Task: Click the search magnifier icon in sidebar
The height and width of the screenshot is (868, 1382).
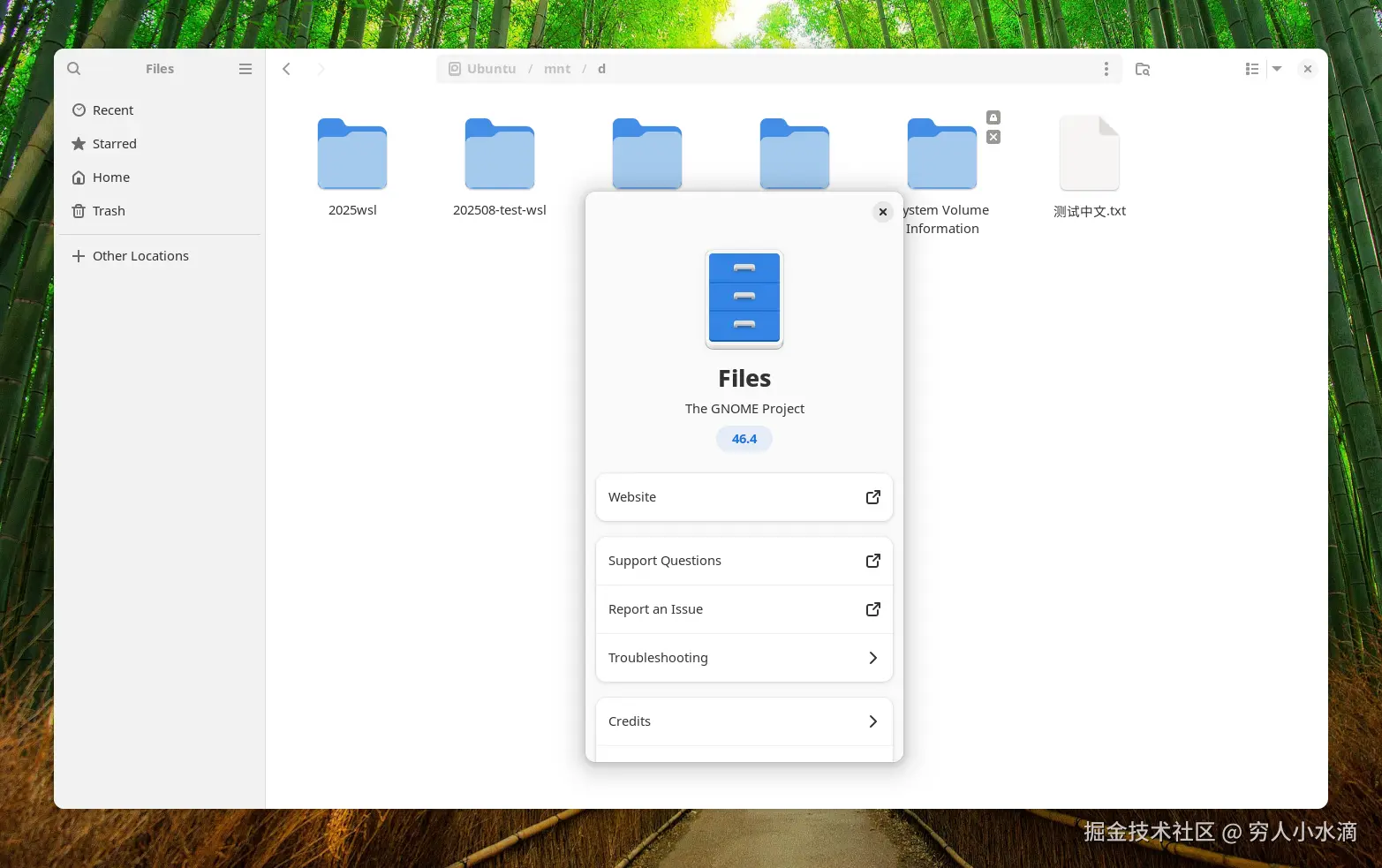Action: pos(74,69)
